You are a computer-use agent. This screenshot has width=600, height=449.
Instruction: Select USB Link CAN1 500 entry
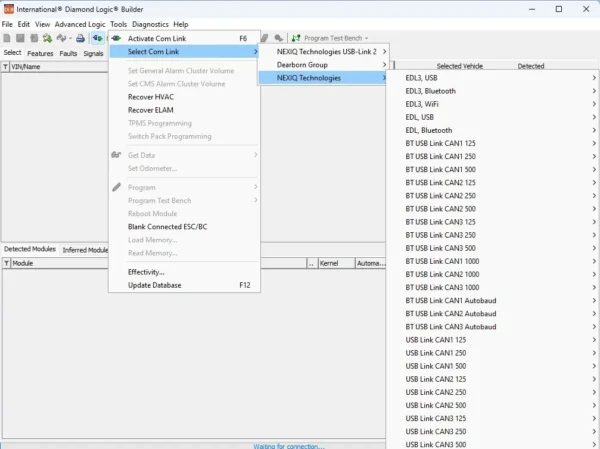493,366
